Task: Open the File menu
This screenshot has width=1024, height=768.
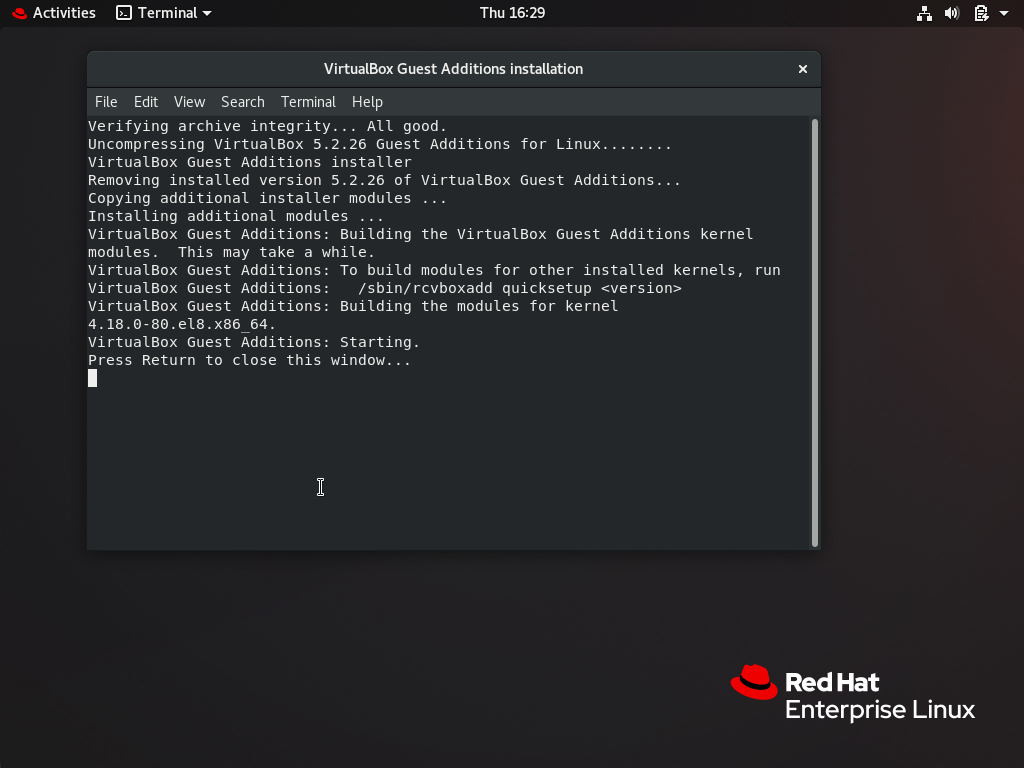Action: [x=106, y=102]
